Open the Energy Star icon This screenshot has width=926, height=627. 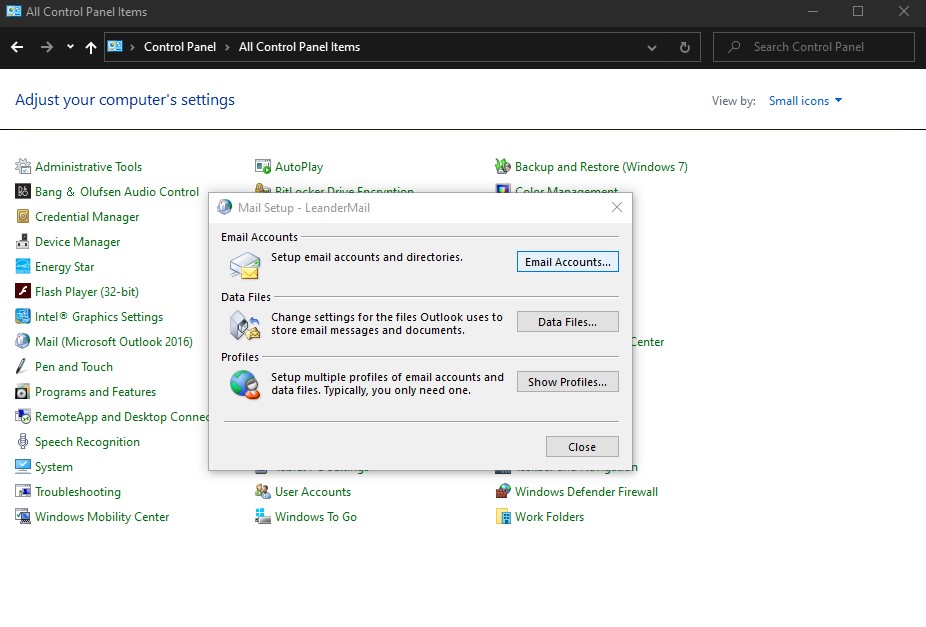[x=22, y=266]
